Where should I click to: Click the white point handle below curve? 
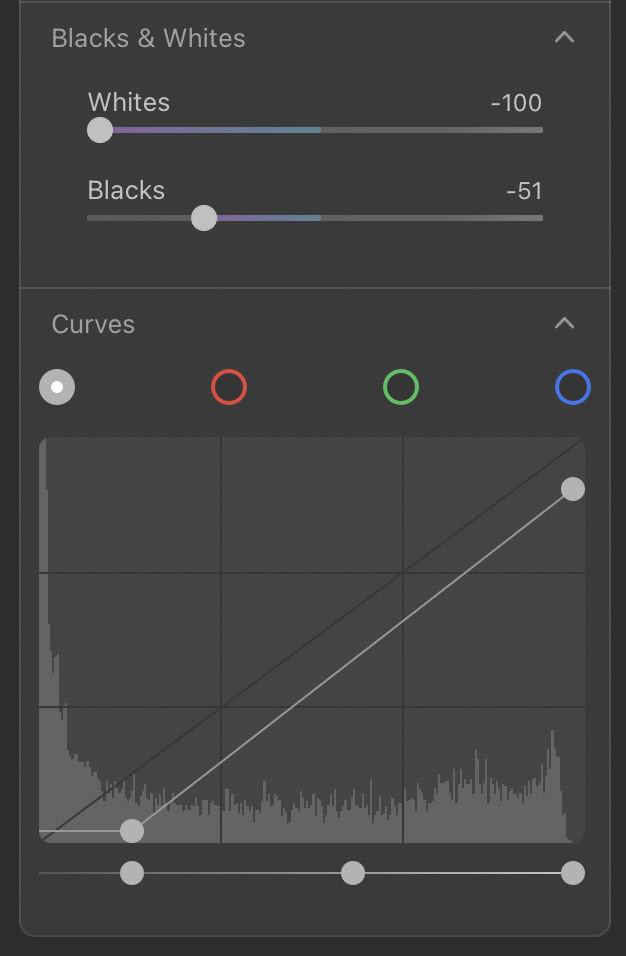coord(572,873)
